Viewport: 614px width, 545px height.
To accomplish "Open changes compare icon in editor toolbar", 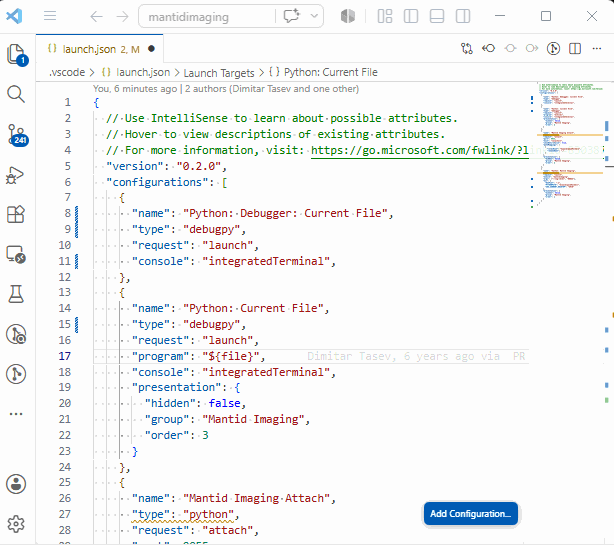I will 466,49.
